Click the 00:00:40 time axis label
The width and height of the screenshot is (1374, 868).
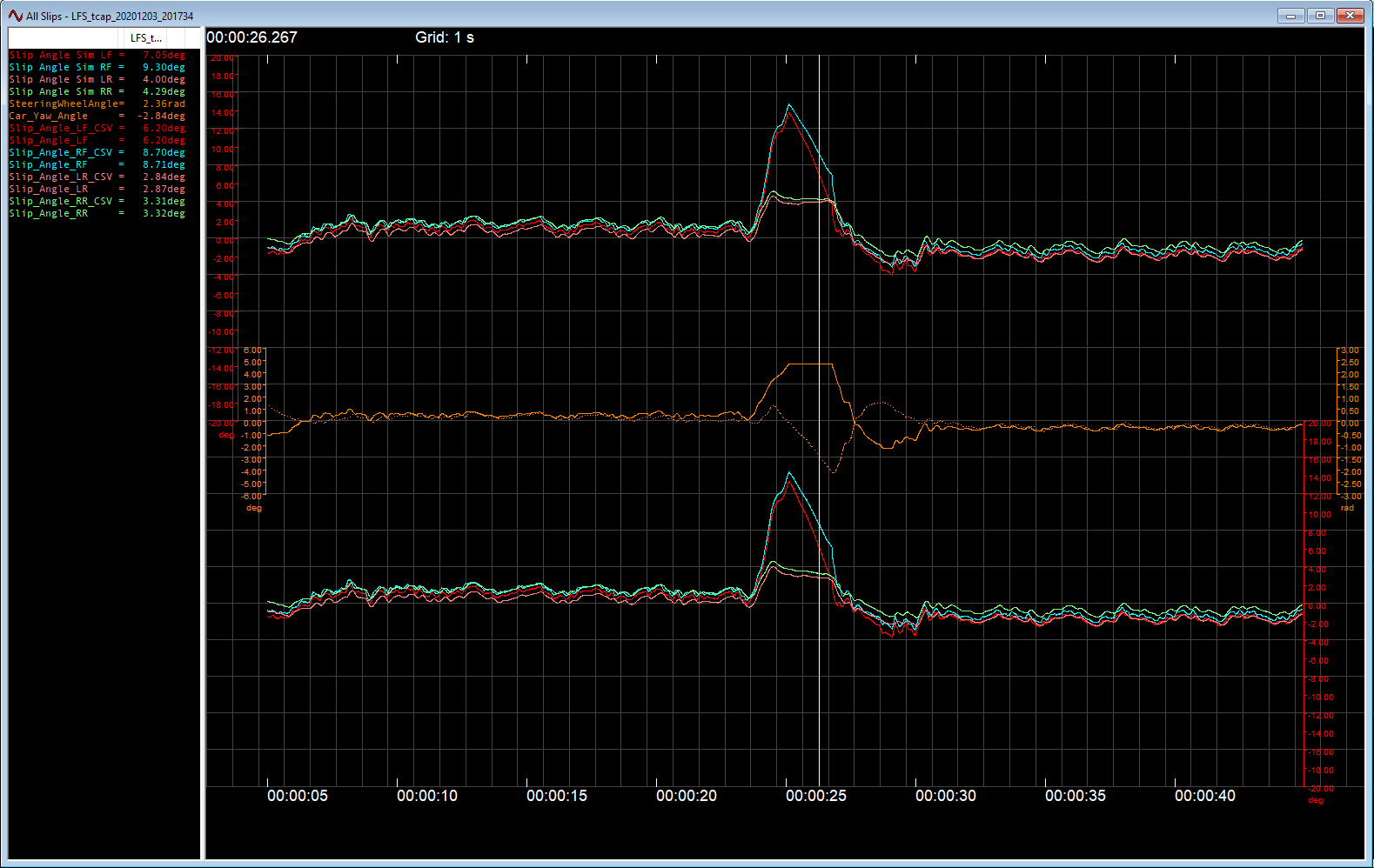click(x=1205, y=796)
